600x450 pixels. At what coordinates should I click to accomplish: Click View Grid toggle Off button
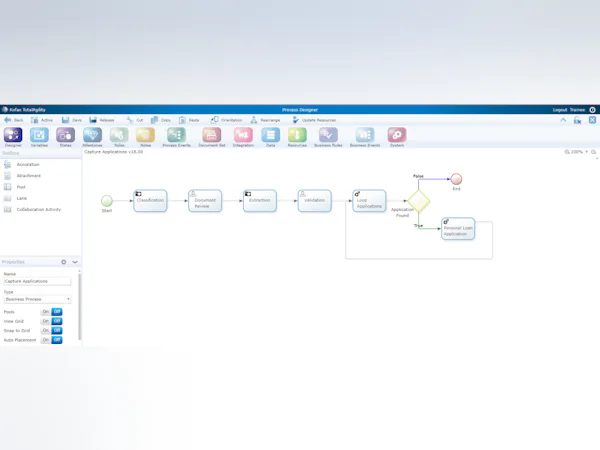pos(57,321)
